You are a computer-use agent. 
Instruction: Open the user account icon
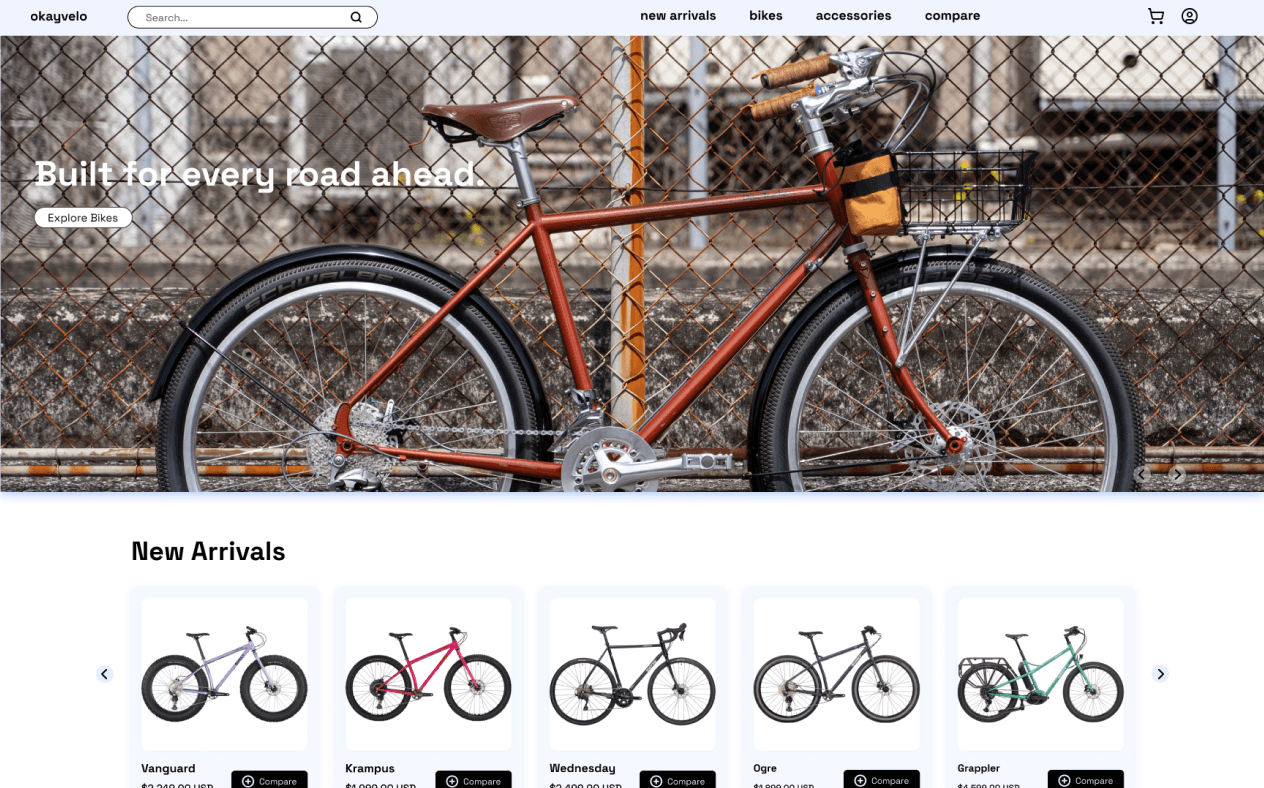tap(1189, 16)
